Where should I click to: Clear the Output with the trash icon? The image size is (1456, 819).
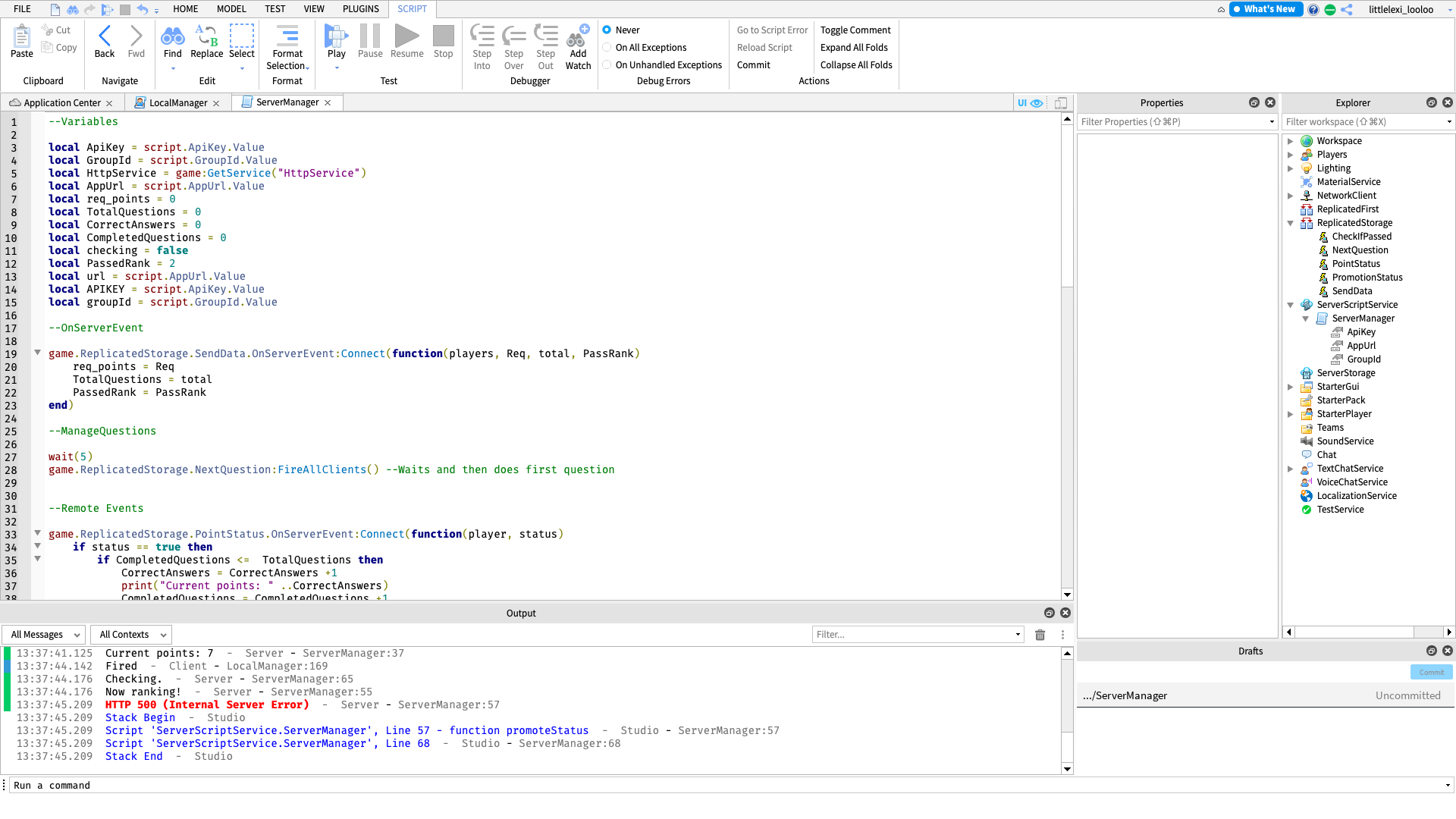pyautogui.click(x=1040, y=635)
